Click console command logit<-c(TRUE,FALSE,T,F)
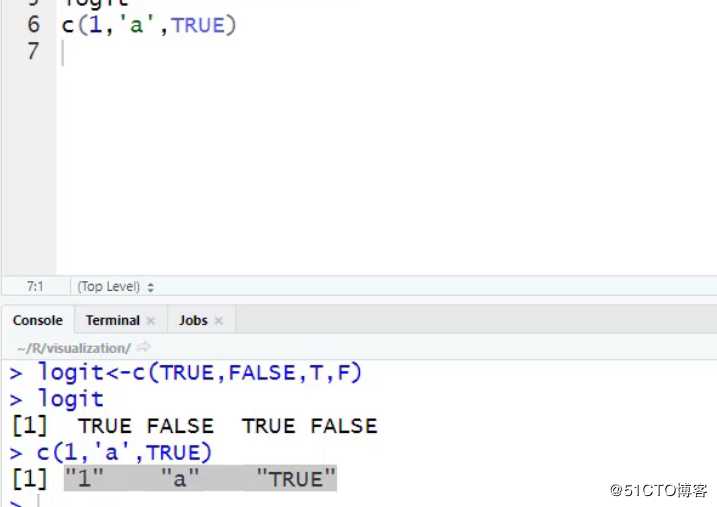Image resolution: width=717 pixels, height=507 pixels. tap(199, 373)
